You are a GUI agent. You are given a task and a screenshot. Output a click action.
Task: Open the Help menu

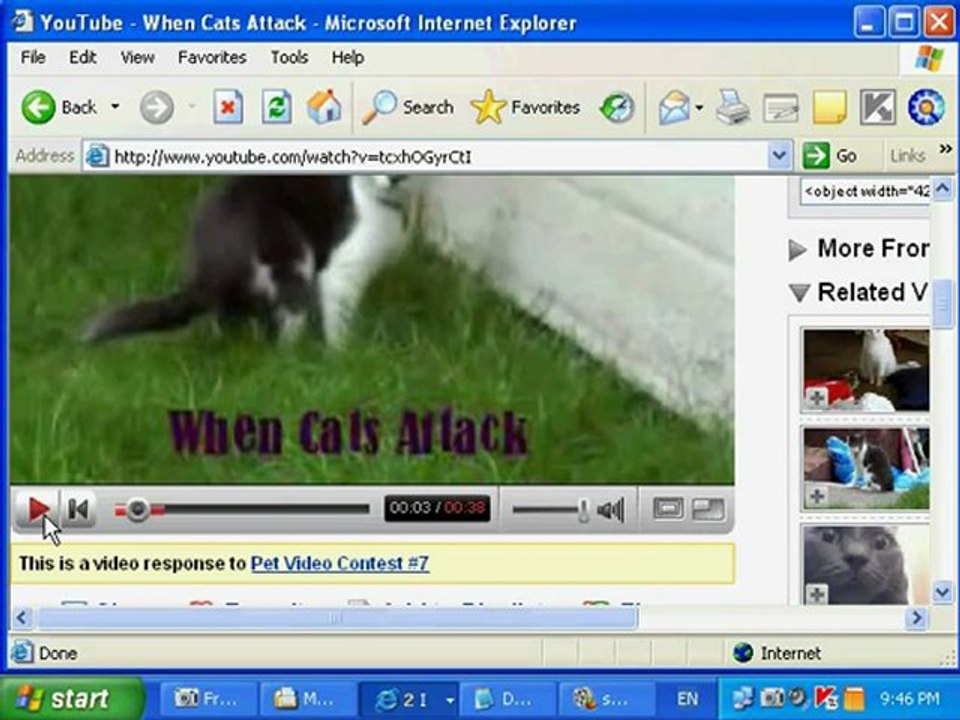coord(348,58)
